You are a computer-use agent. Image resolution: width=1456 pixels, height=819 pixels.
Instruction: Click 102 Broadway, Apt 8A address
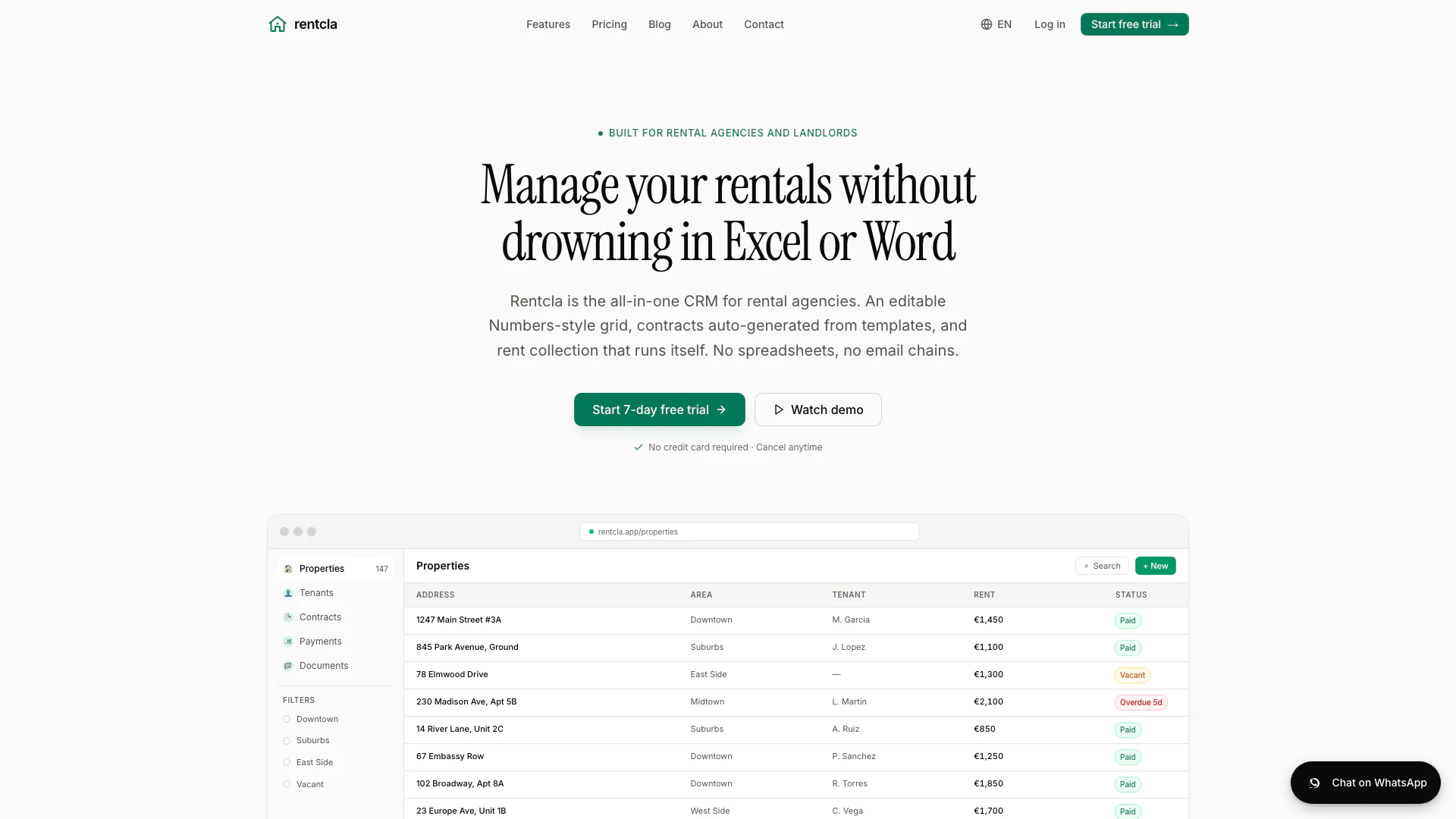[460, 784]
